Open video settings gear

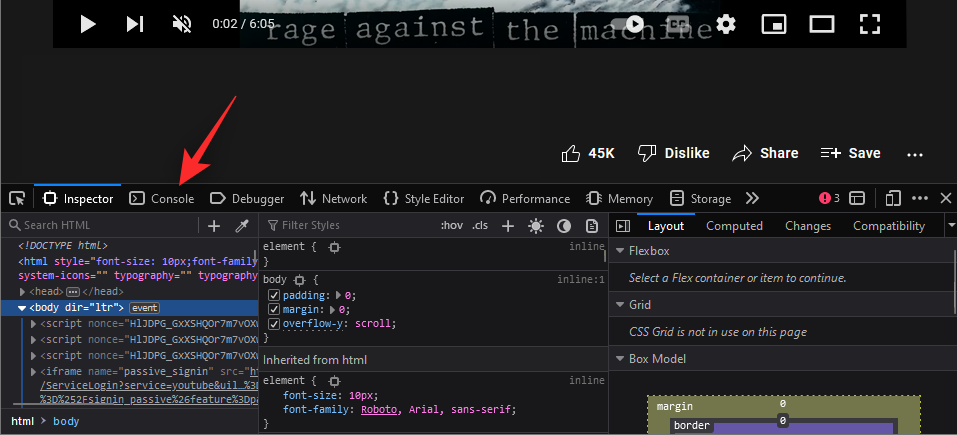pos(726,24)
